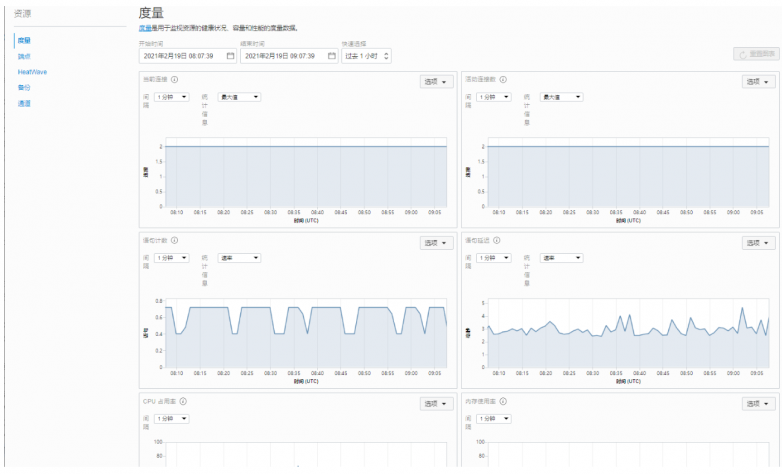Click the 当前连接 chart title
Screen dimensions: 782x474
pos(155,79)
